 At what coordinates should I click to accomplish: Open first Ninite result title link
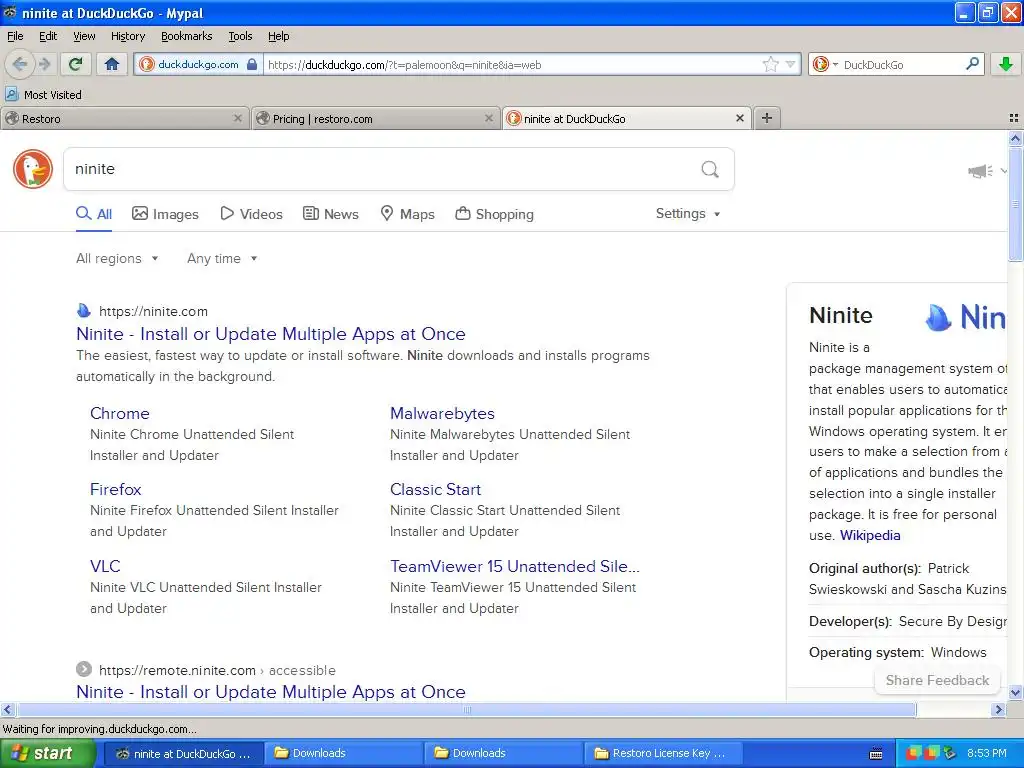(271, 334)
